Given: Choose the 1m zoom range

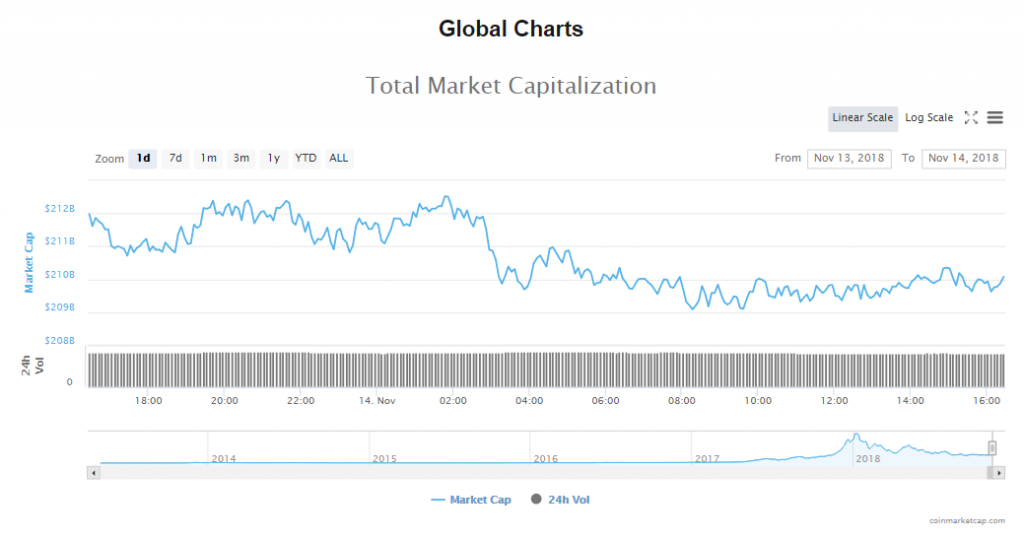Looking at the screenshot, I should pyautogui.click(x=208, y=158).
